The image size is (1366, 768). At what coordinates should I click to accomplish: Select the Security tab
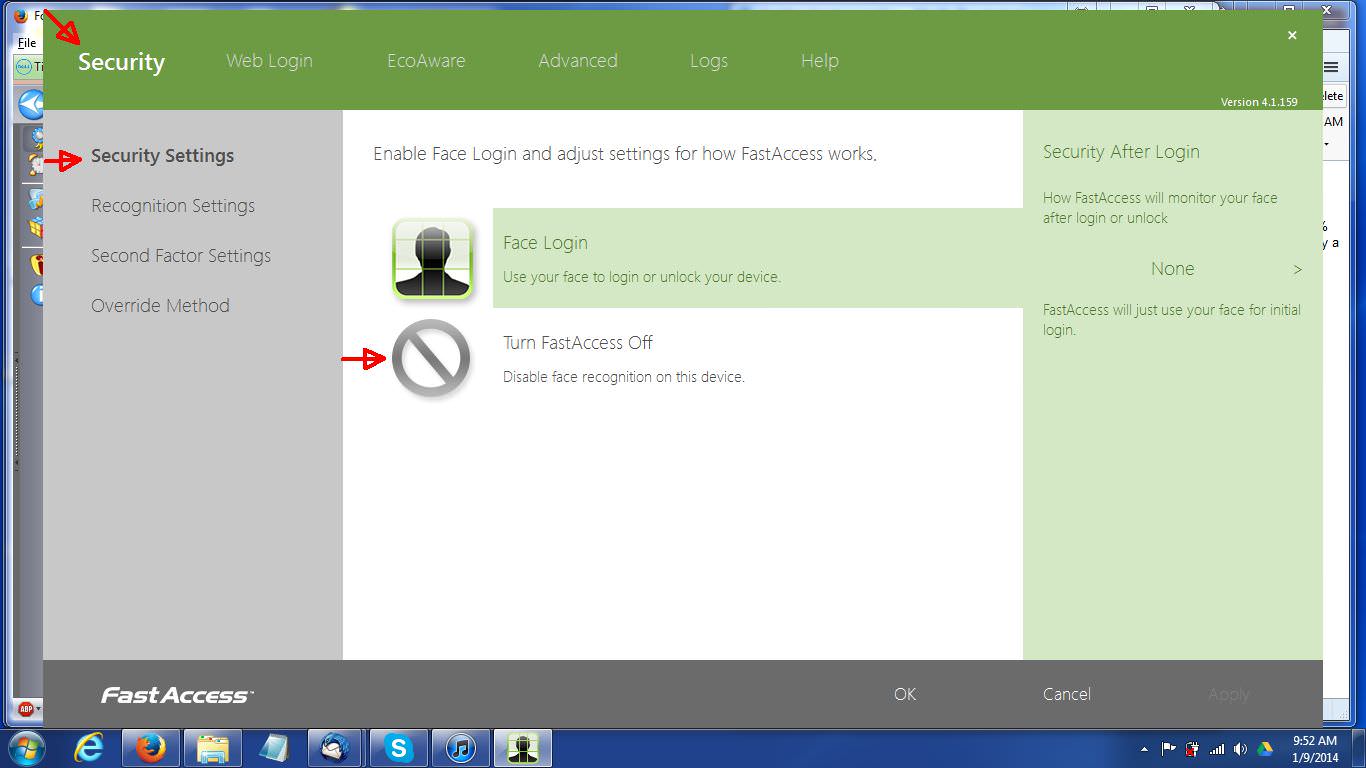(121, 62)
